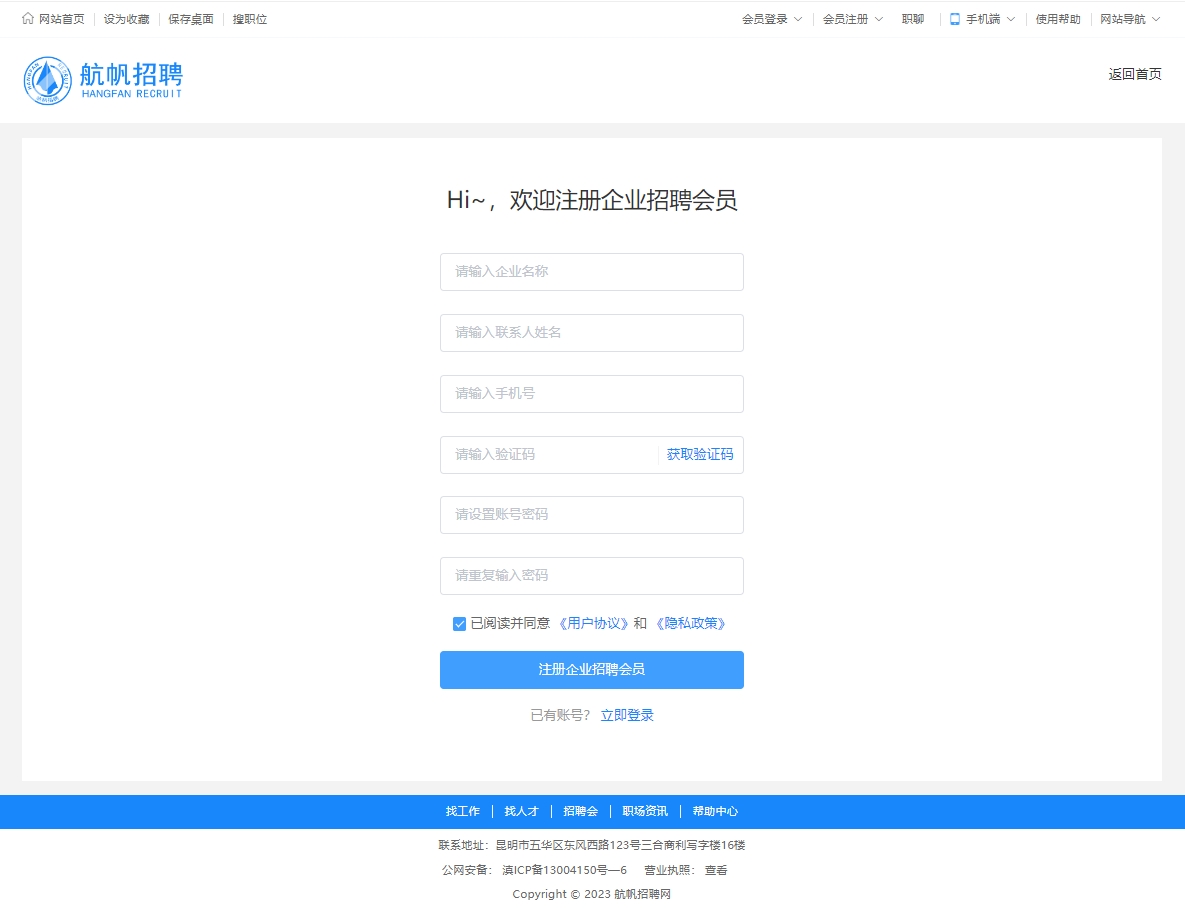The height and width of the screenshot is (908, 1185).
Task: Open the 《用户协议》 link
Action: pyautogui.click(x=593, y=624)
